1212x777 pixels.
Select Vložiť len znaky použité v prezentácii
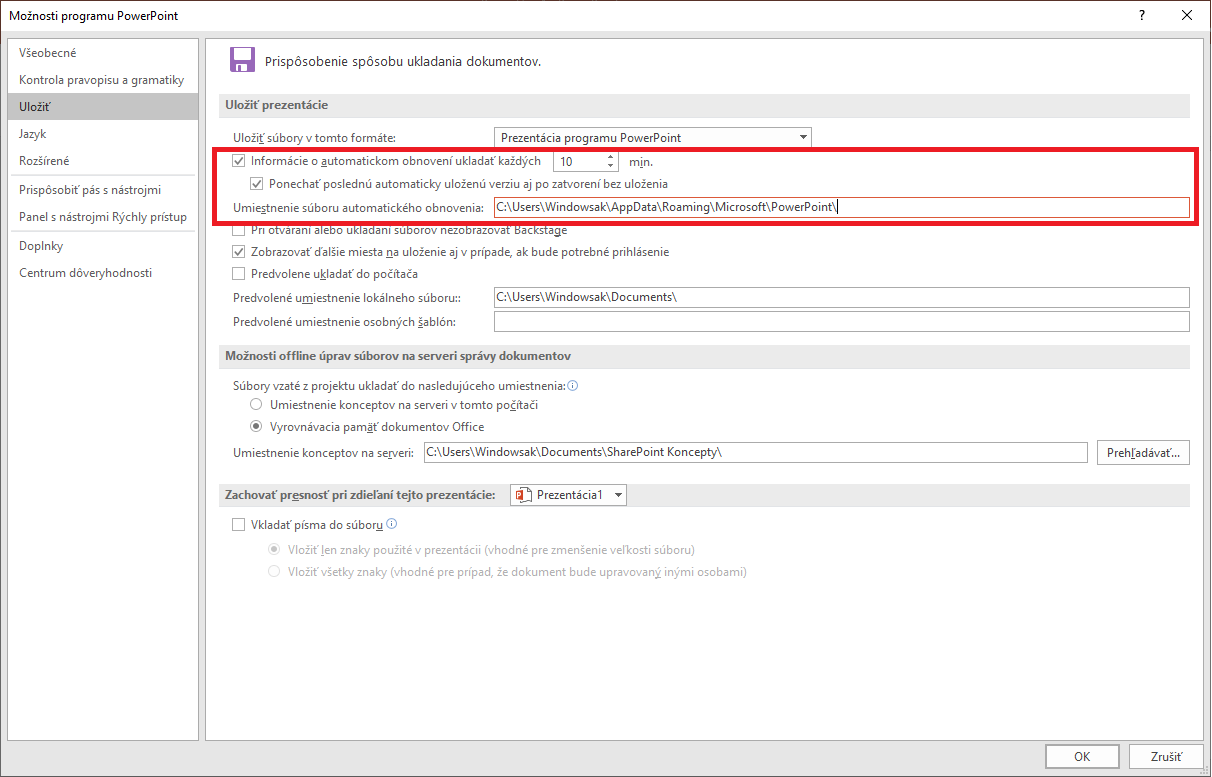tap(274, 549)
